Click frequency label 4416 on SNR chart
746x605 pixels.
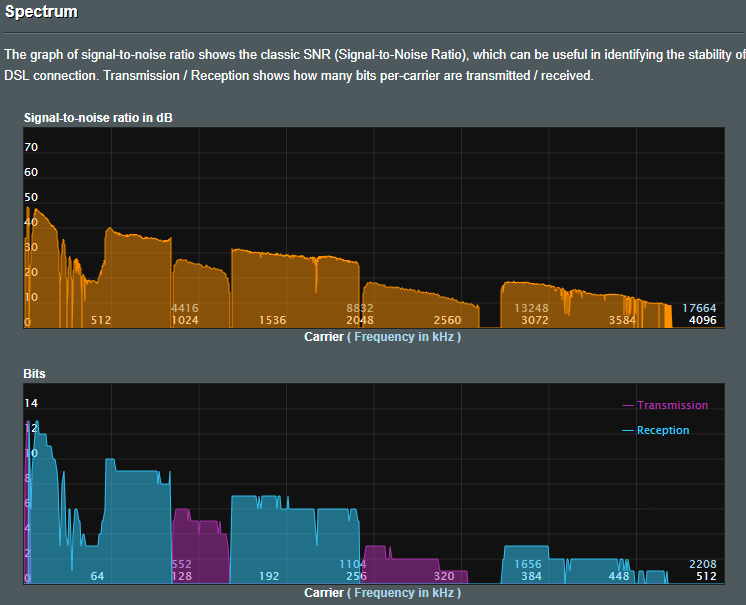[x=185, y=308]
